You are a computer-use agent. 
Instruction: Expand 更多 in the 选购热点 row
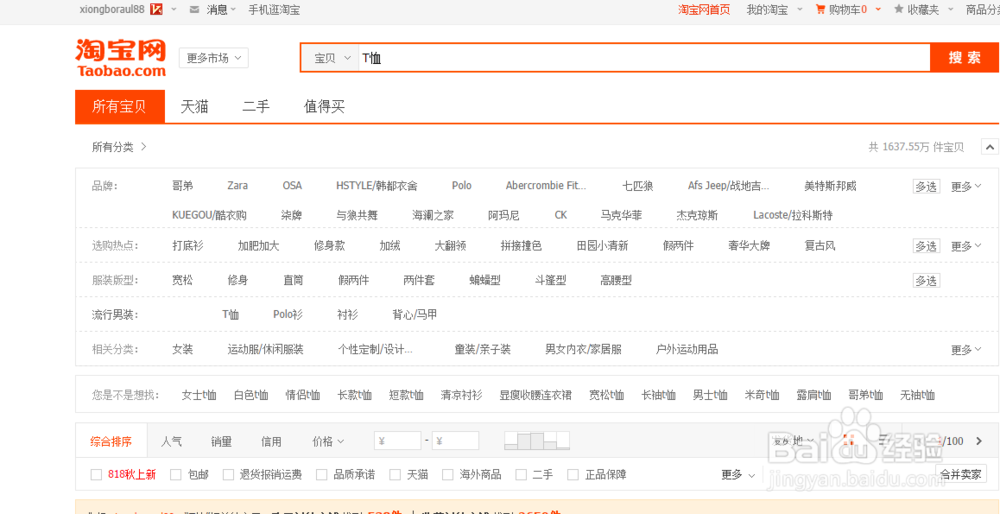[x=966, y=246]
